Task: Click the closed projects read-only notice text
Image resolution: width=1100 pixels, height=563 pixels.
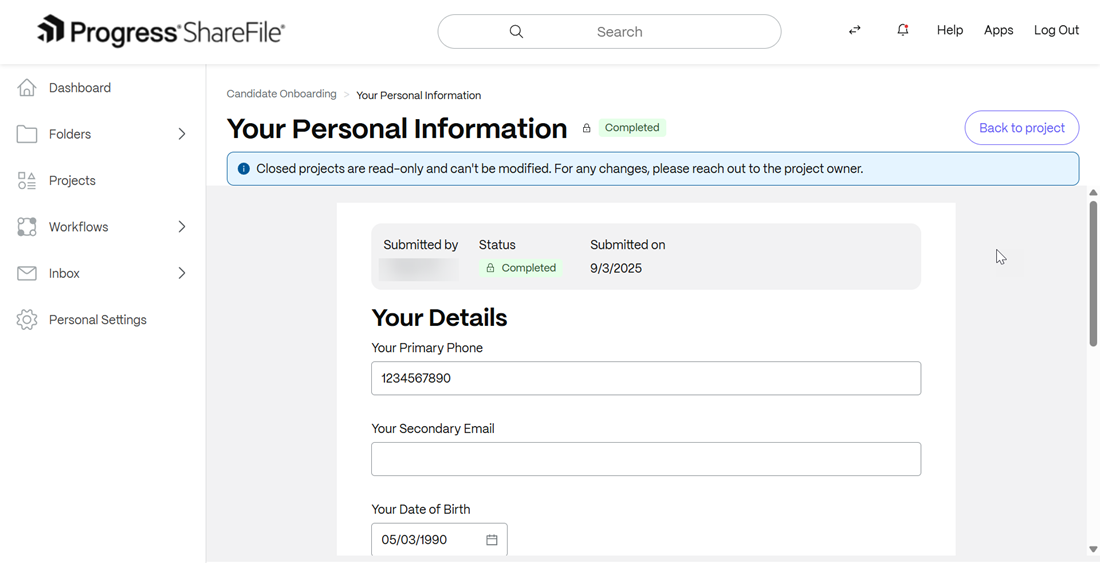Action: (559, 169)
